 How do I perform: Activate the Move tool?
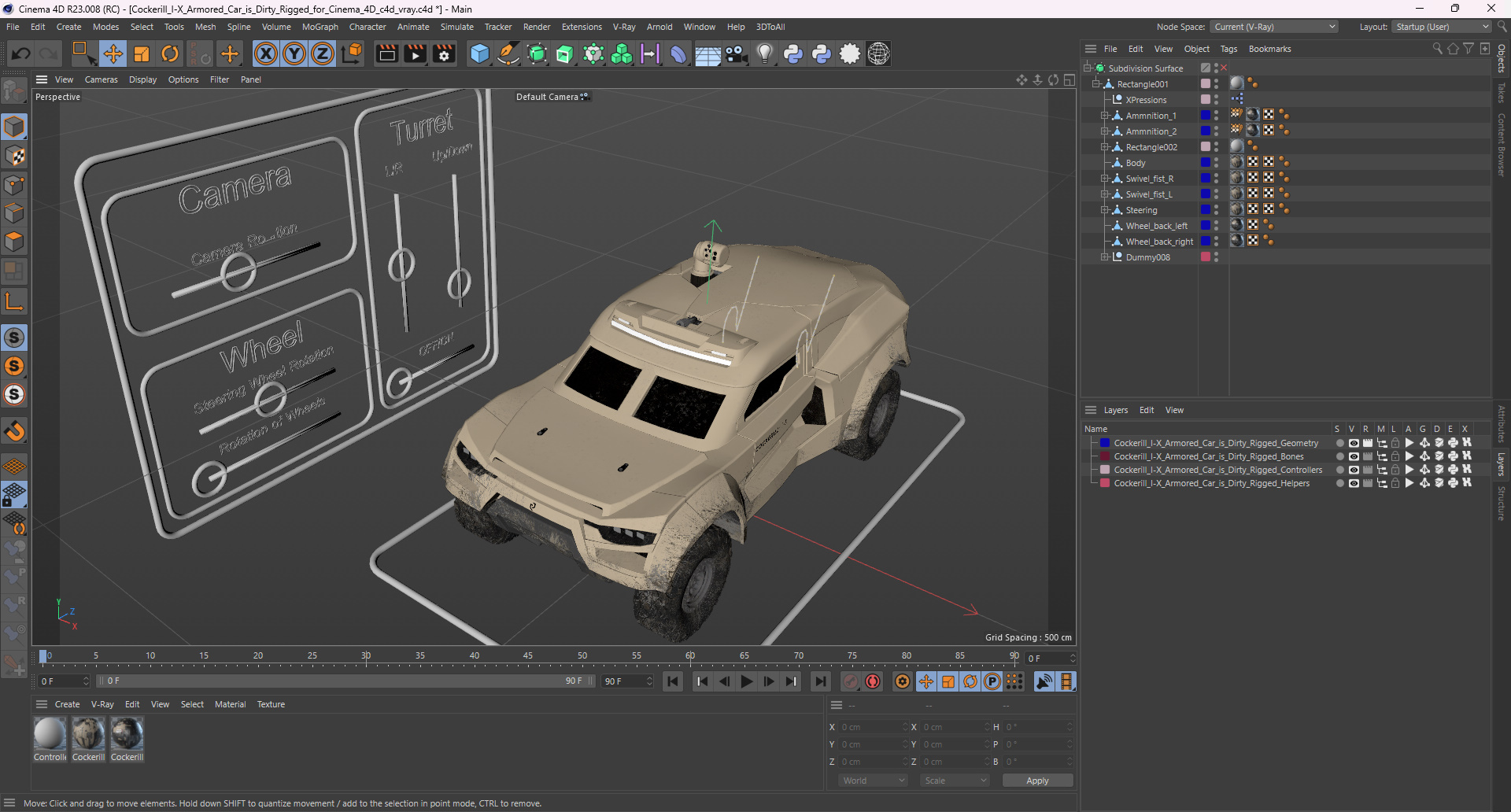pos(113,54)
